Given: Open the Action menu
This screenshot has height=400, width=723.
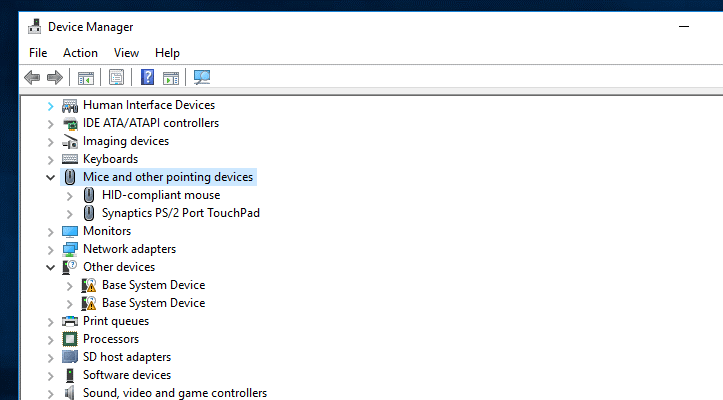Looking at the screenshot, I should (80, 53).
